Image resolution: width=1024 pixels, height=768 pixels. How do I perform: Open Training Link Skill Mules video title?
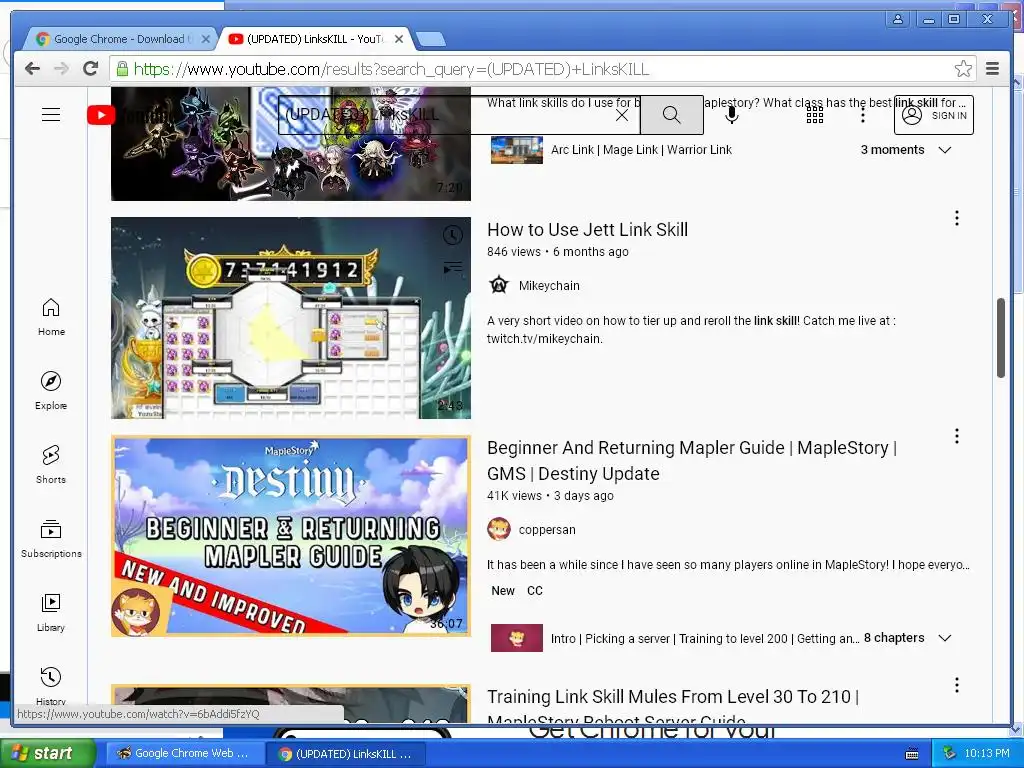[x=673, y=708]
